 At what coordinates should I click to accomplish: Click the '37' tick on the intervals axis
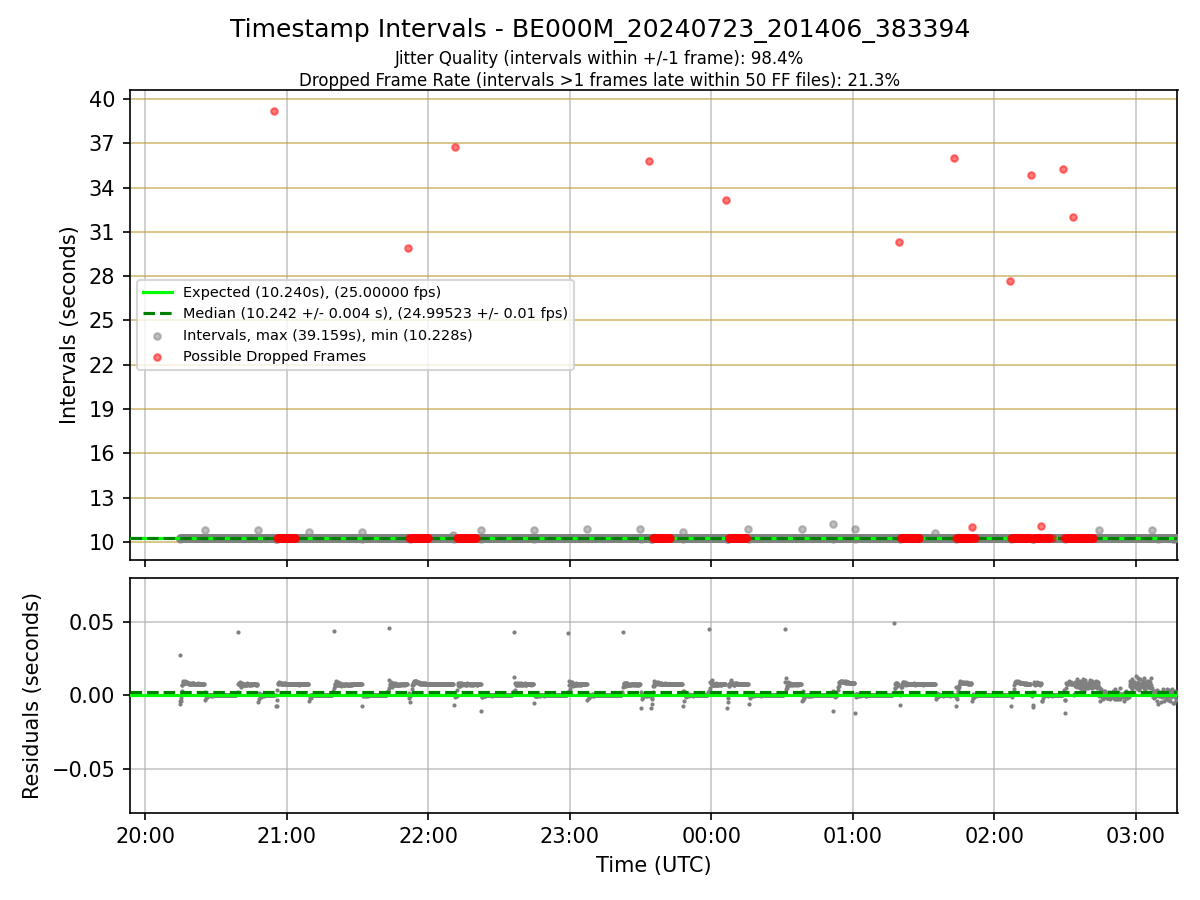[x=103, y=143]
